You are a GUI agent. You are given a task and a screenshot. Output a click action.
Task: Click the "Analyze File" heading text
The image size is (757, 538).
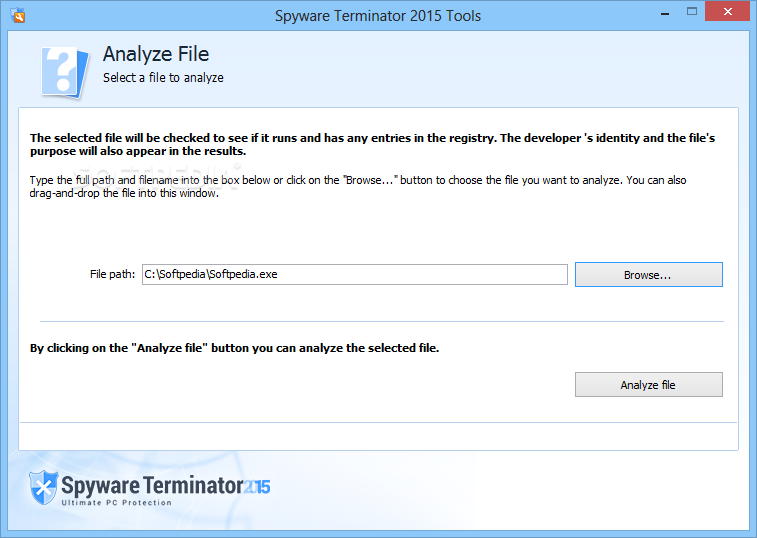[x=156, y=54]
